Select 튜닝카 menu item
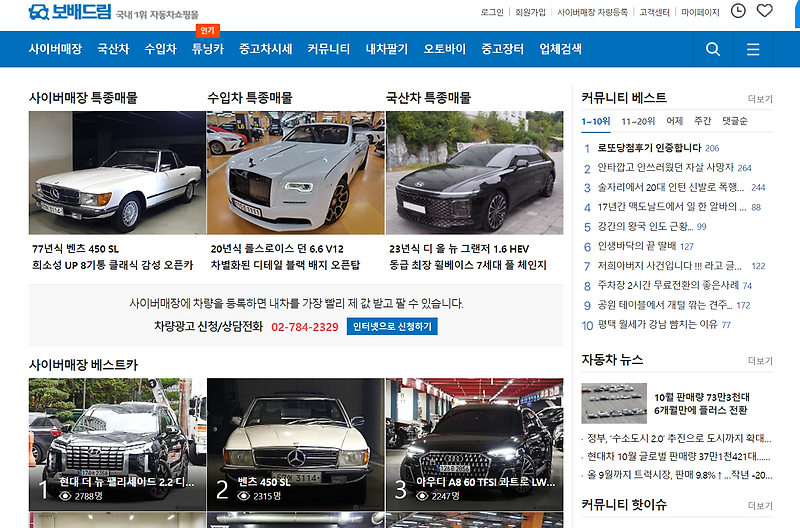Viewport: 800px width, 528px height. point(208,49)
